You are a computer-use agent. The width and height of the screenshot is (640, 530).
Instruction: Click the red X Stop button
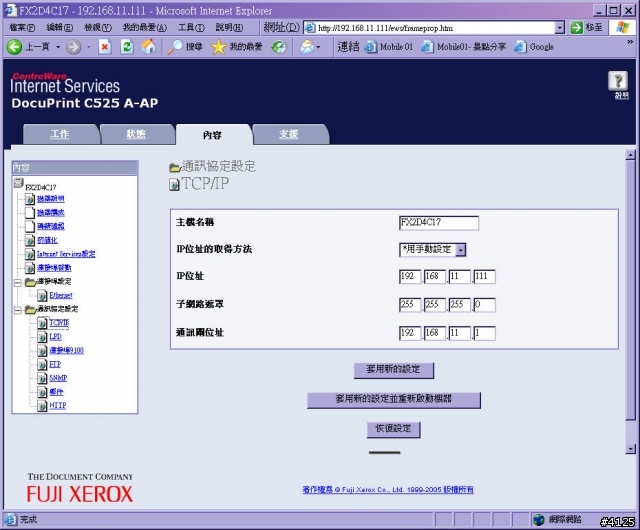coord(104,47)
